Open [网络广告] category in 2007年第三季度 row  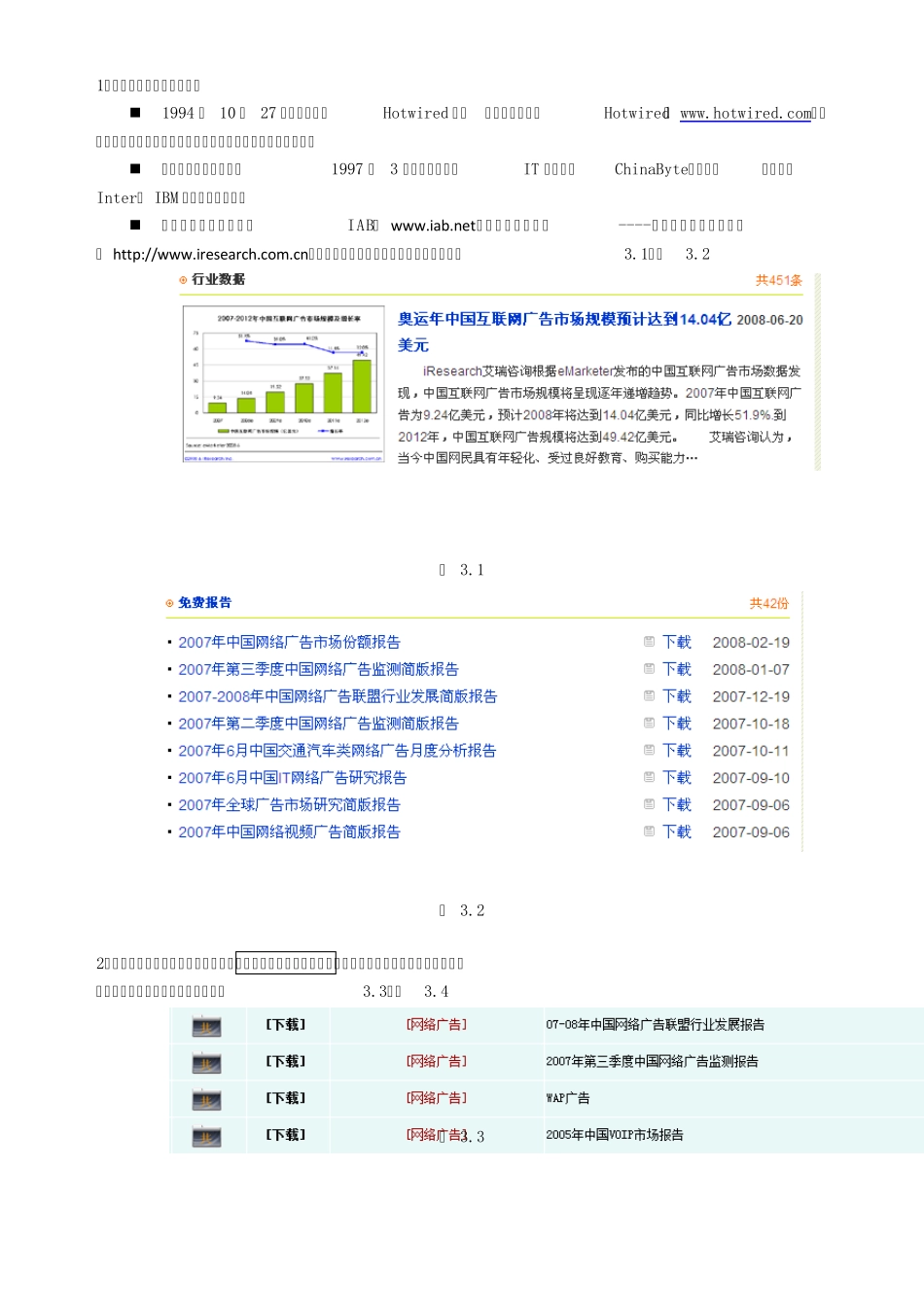pos(437,1062)
